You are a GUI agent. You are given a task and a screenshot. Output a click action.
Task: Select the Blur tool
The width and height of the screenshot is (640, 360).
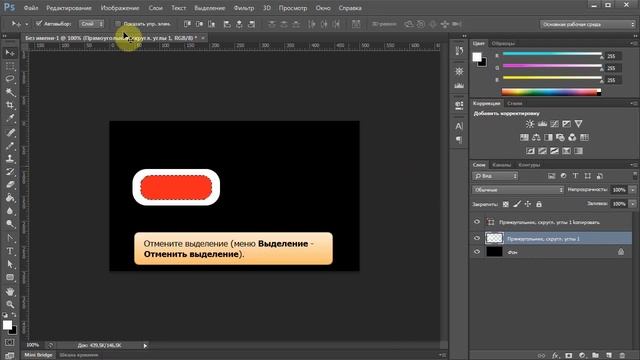pos(10,211)
